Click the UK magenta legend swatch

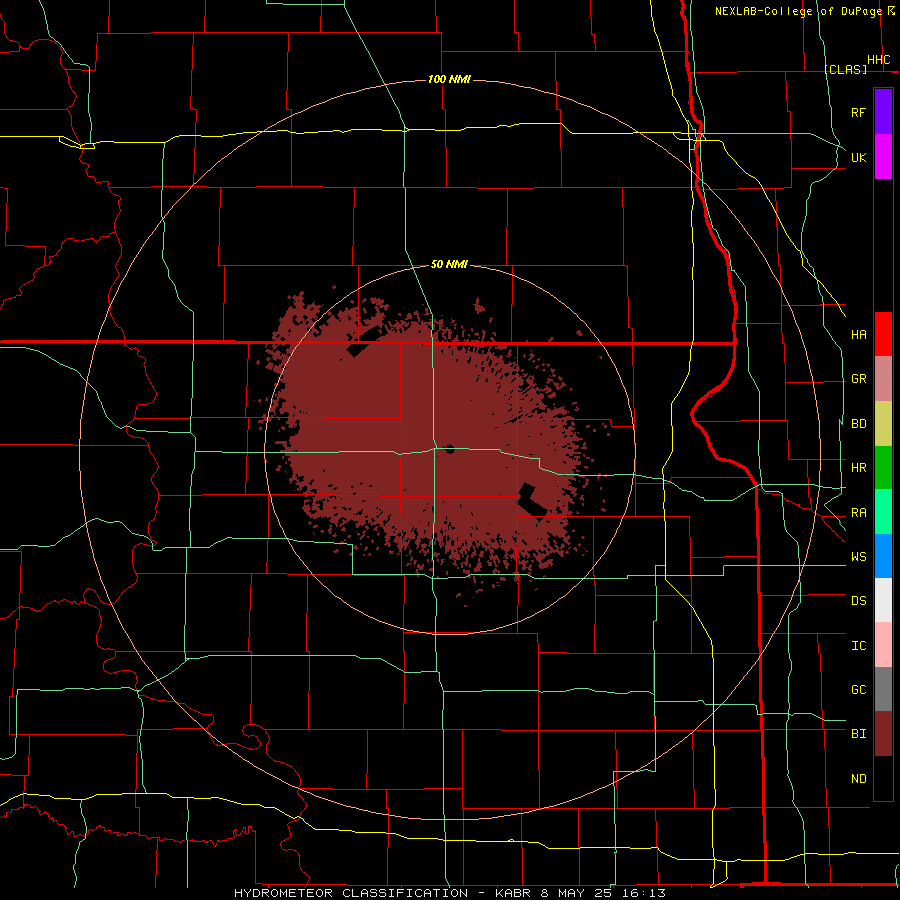pos(883,157)
